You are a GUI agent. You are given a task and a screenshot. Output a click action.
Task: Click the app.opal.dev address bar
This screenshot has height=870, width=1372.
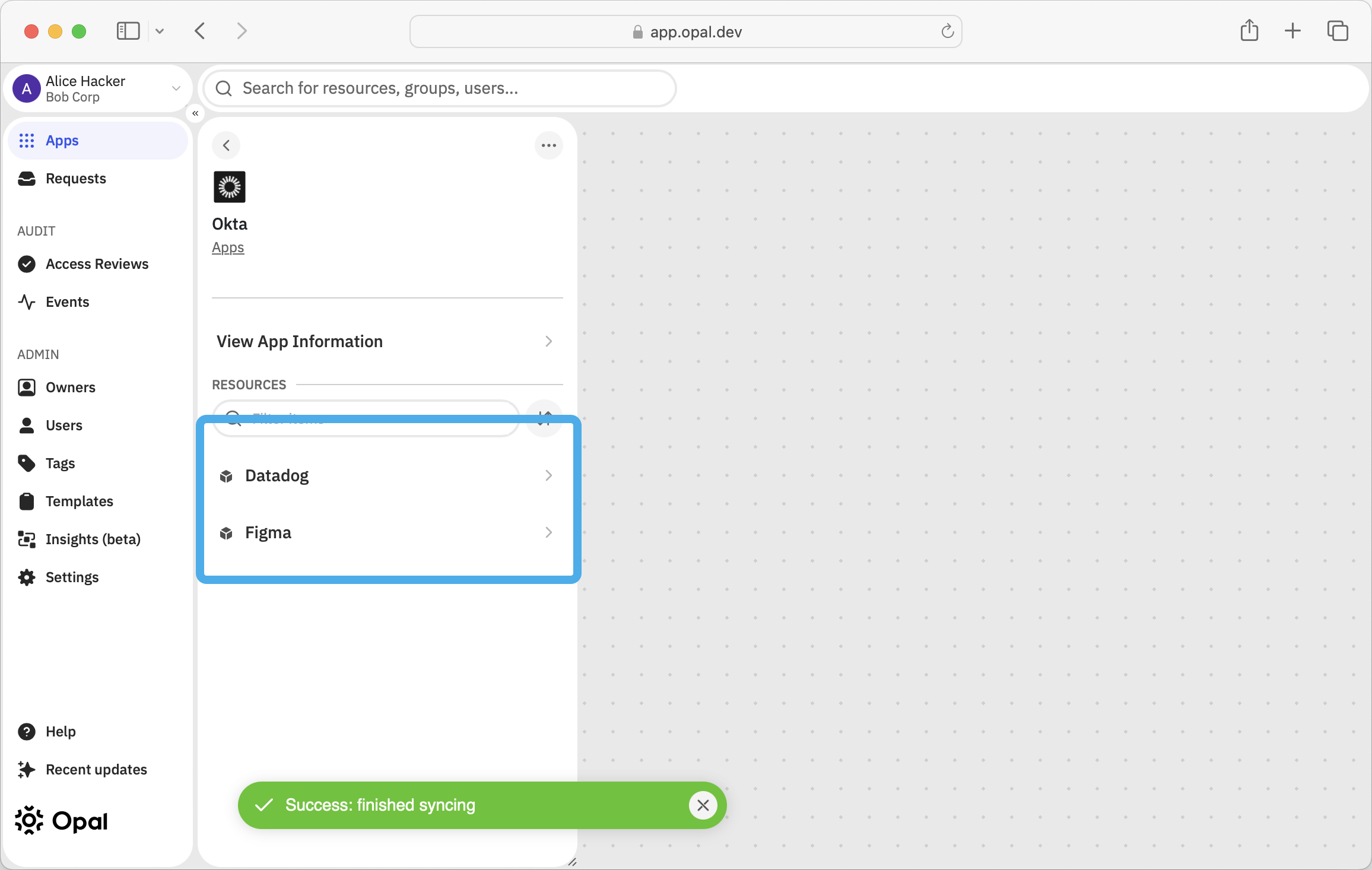point(685,32)
